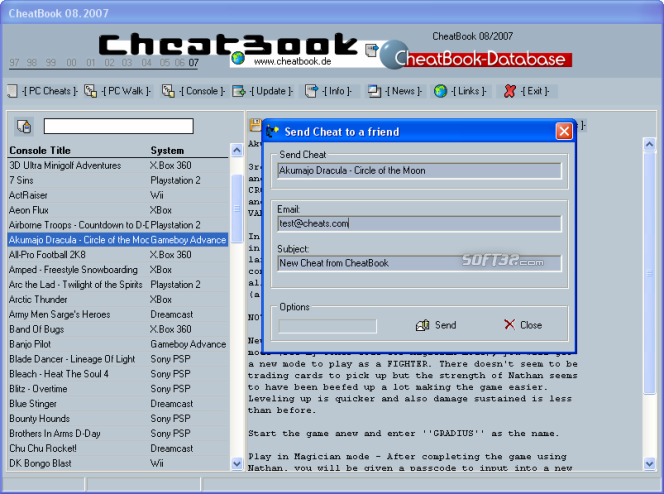Select Army Men Sarge's Heroes row
Screen dimensions: 664x494
[118, 315]
